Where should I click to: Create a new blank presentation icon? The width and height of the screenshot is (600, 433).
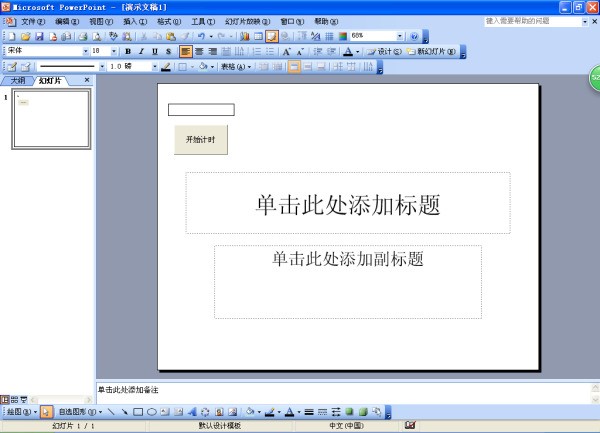pos(11,36)
